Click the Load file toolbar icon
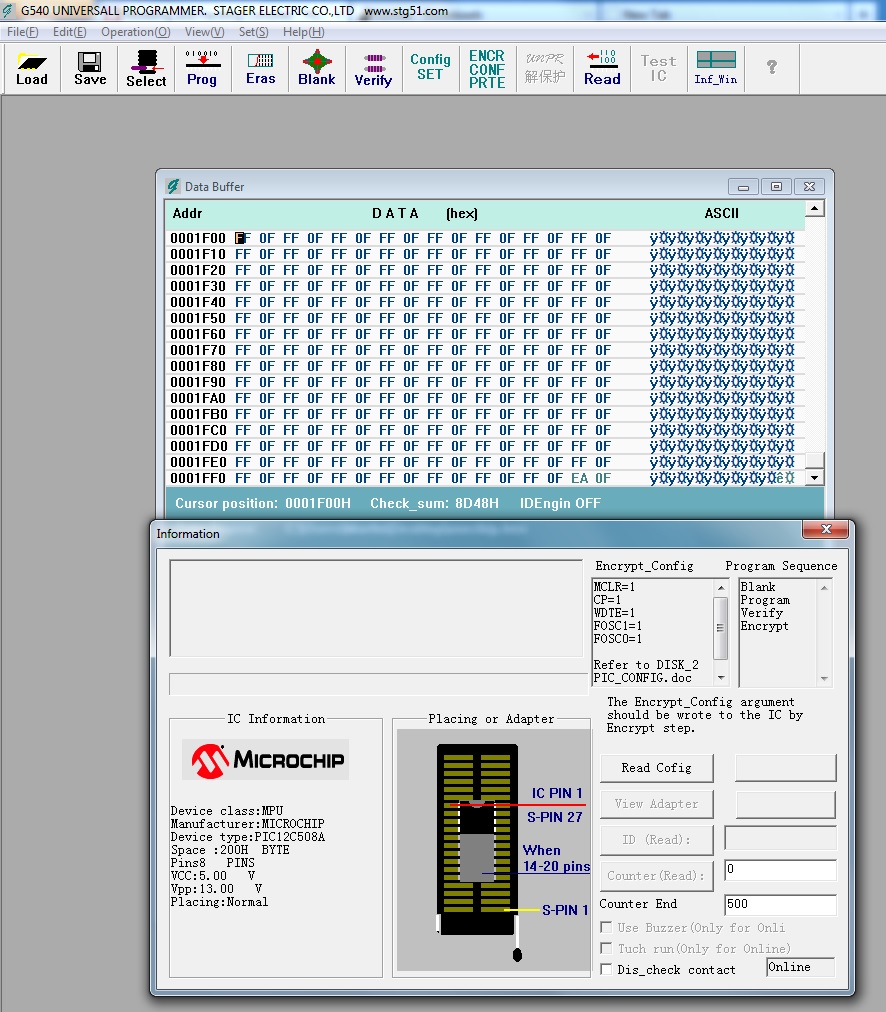 31,68
